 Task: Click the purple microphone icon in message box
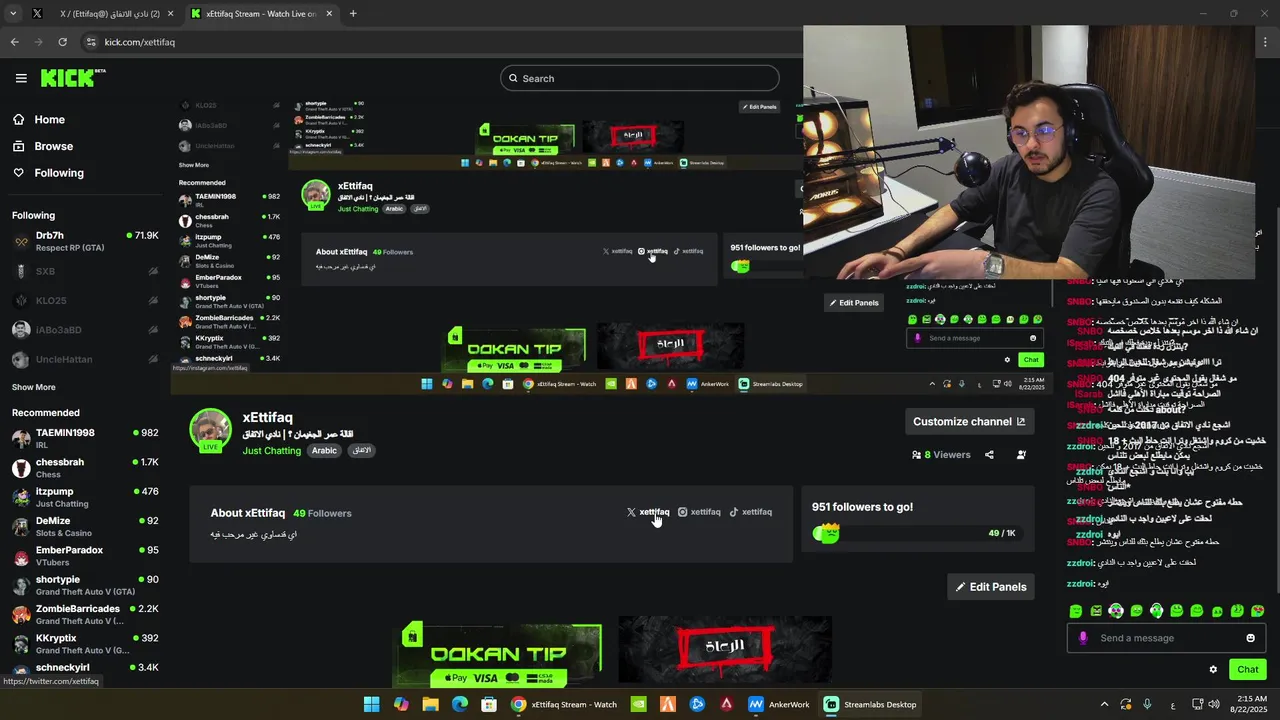[x=1083, y=638]
